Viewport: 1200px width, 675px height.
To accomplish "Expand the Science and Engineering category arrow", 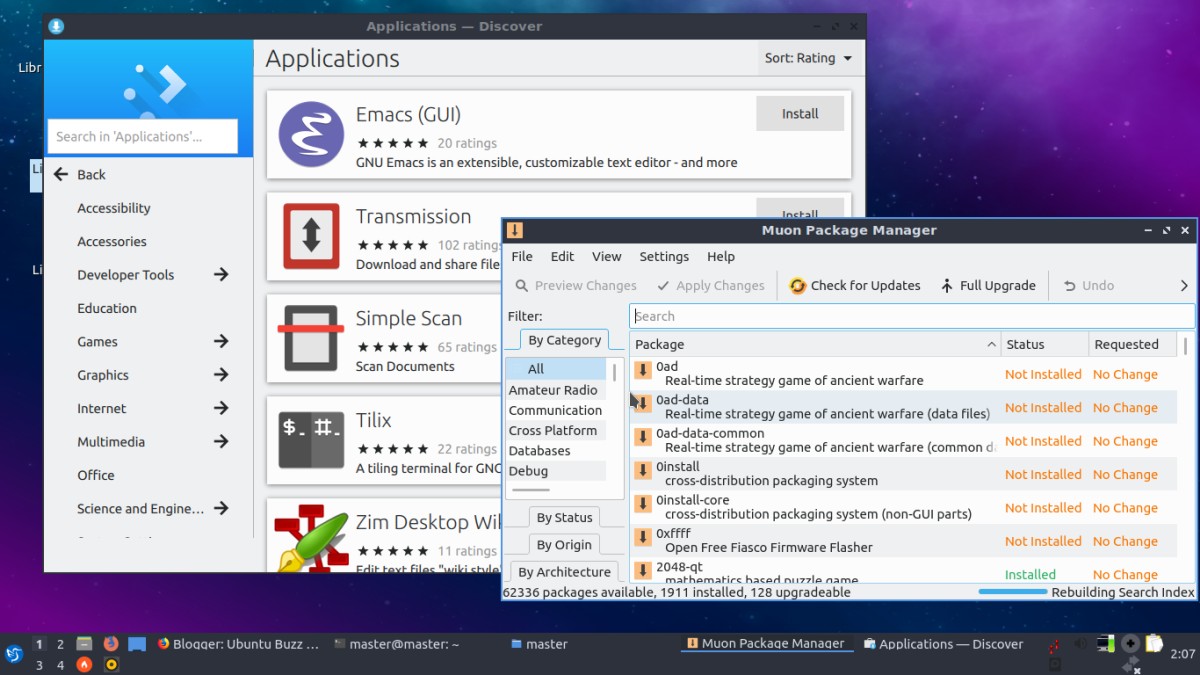I will [x=221, y=508].
